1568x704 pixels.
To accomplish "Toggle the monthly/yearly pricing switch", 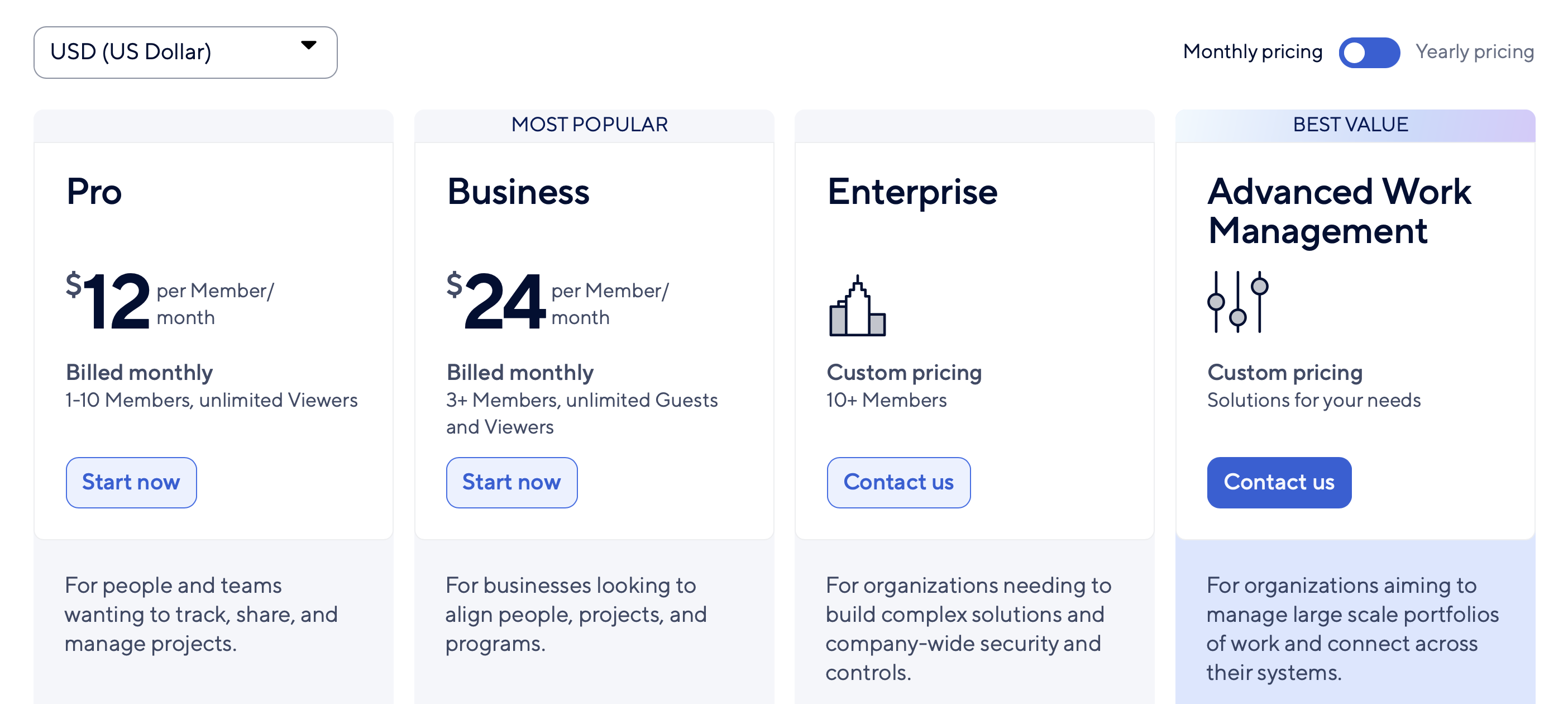I will [1368, 53].
